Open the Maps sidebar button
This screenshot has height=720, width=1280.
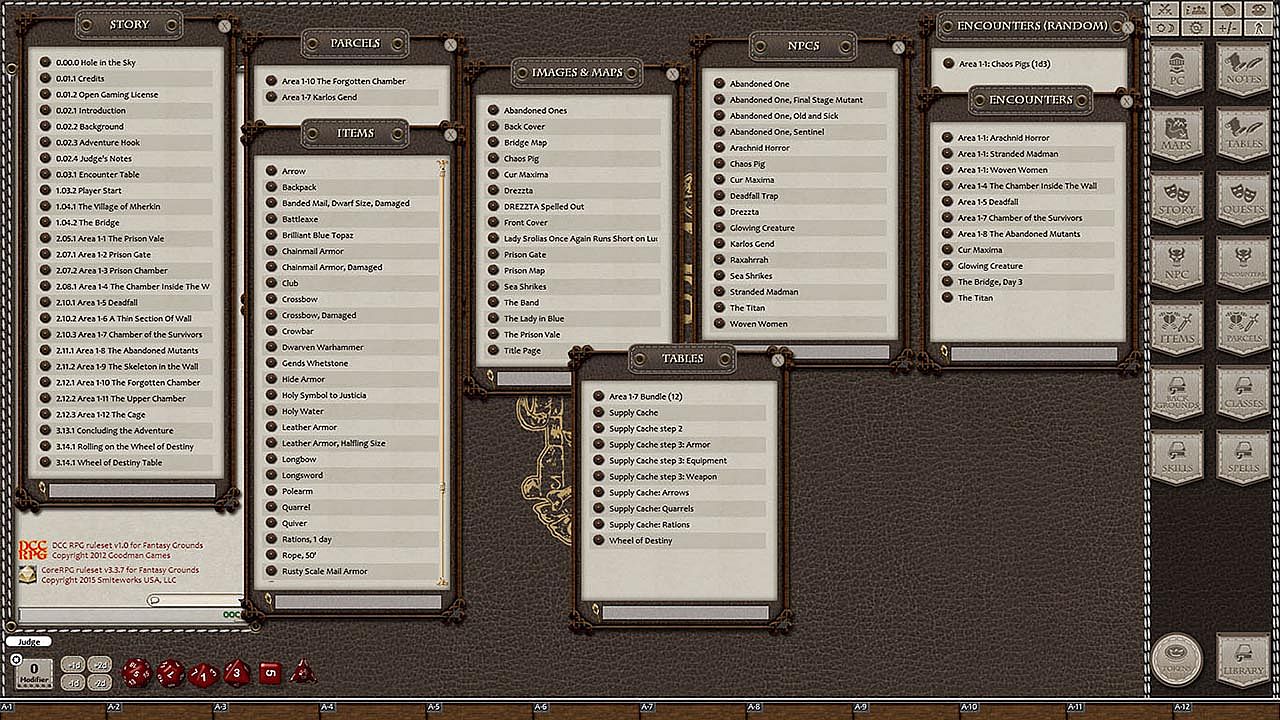pos(1177,136)
